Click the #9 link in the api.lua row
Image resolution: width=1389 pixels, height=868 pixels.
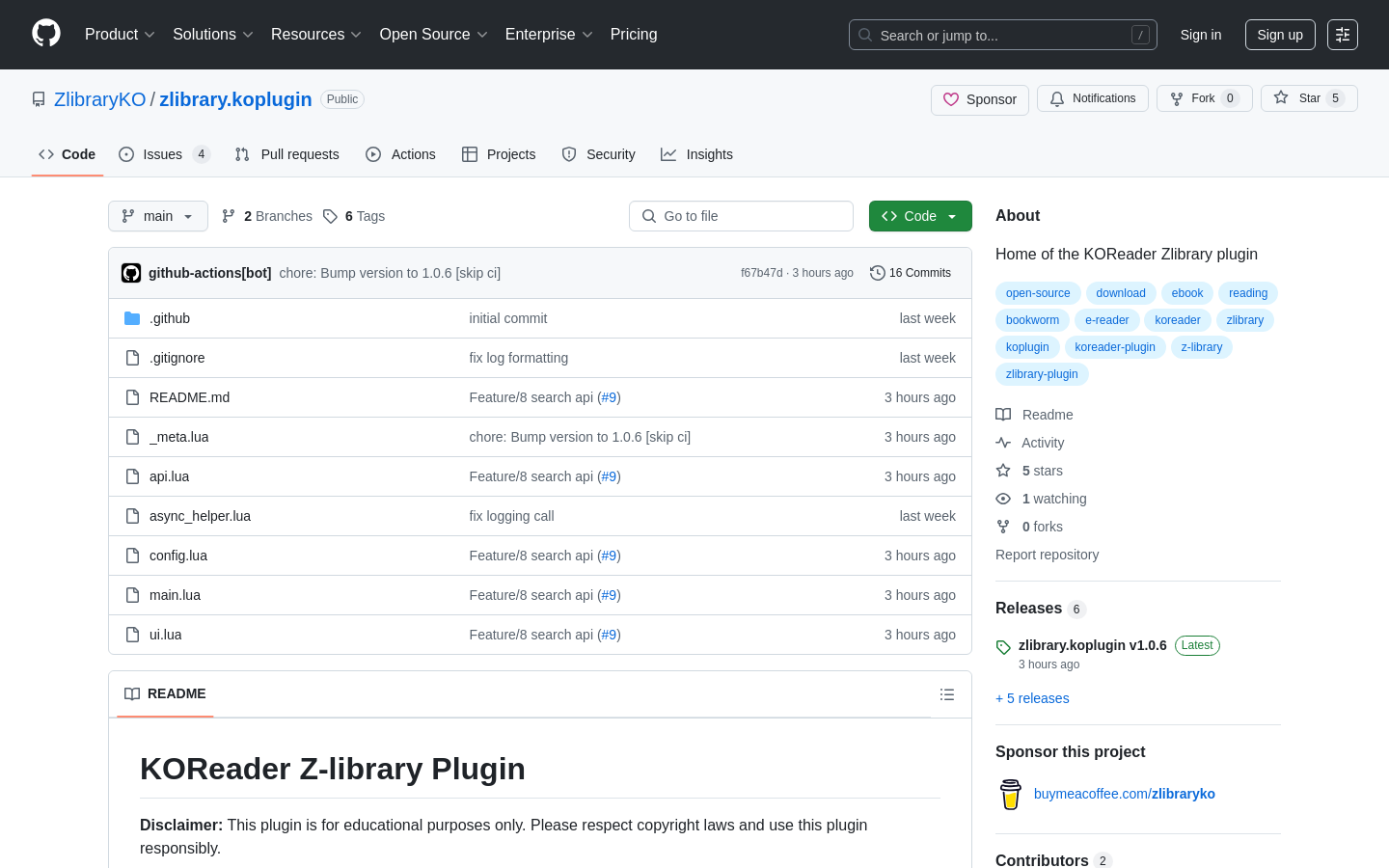[x=609, y=476]
